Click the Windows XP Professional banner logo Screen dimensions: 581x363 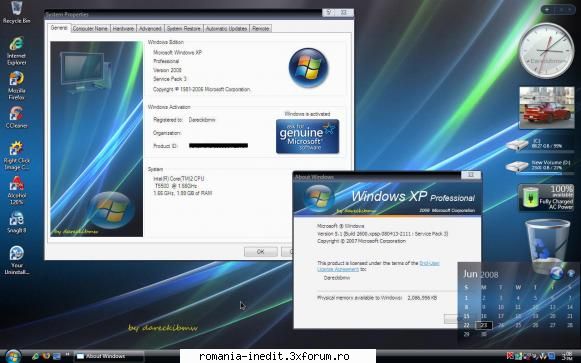[x=319, y=198]
